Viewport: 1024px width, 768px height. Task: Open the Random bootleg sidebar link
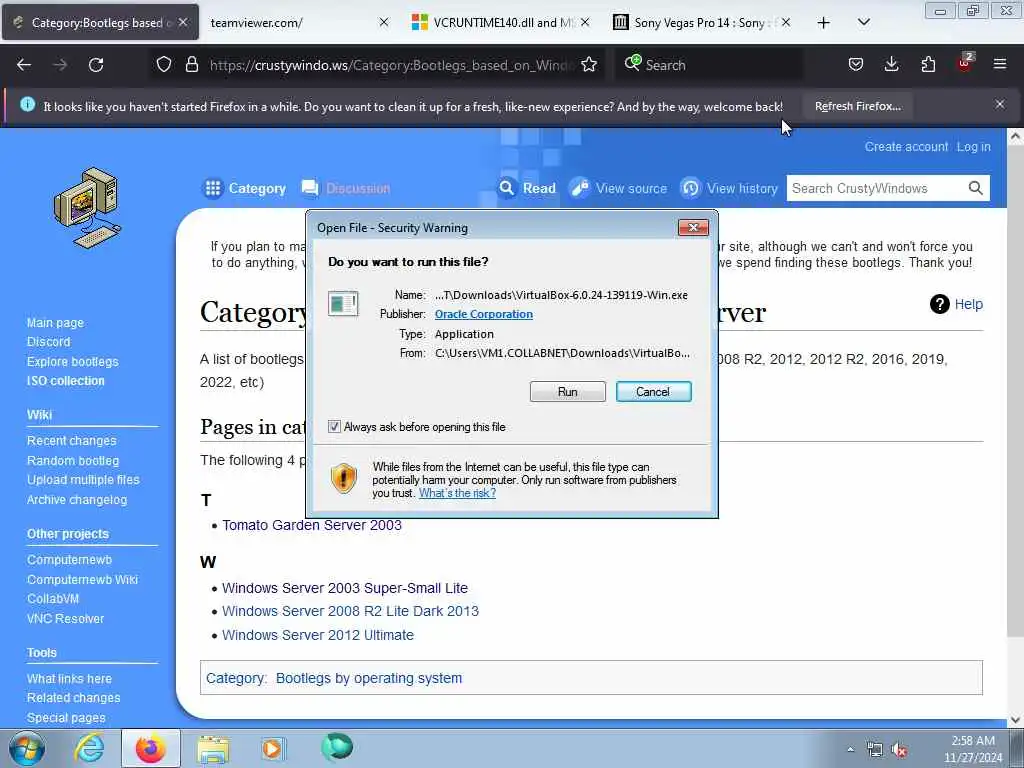[72, 460]
